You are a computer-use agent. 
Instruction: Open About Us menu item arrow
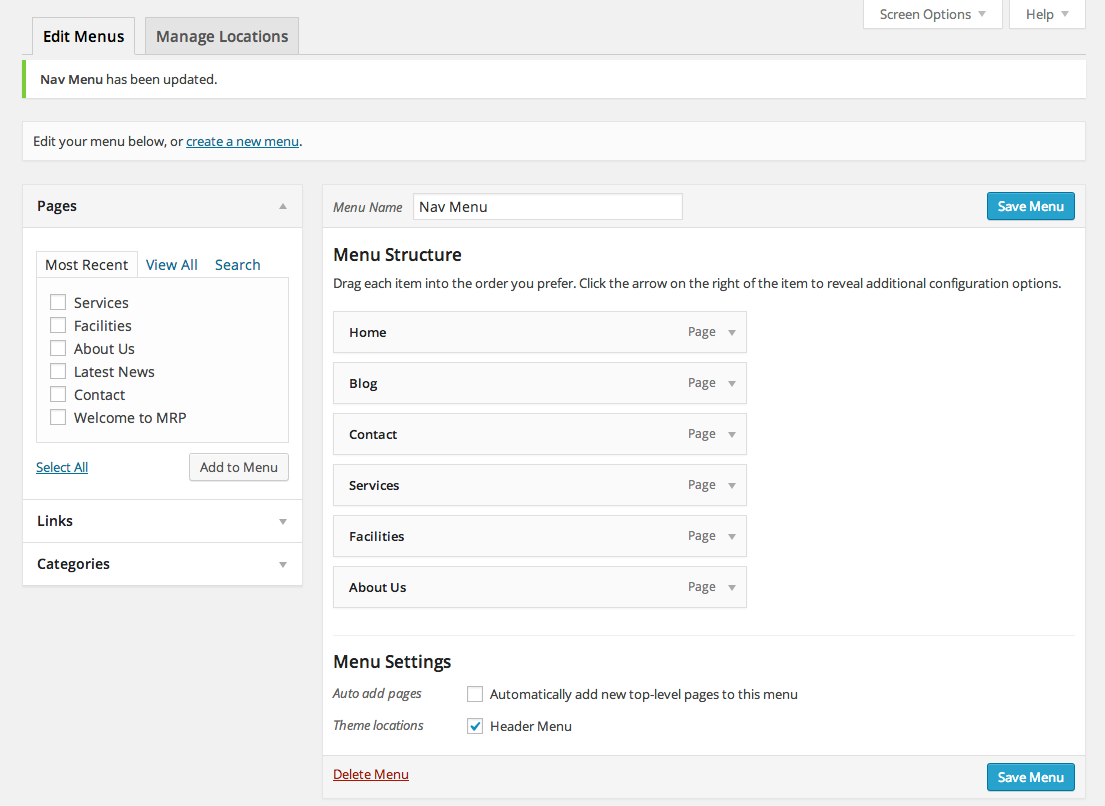(732, 588)
